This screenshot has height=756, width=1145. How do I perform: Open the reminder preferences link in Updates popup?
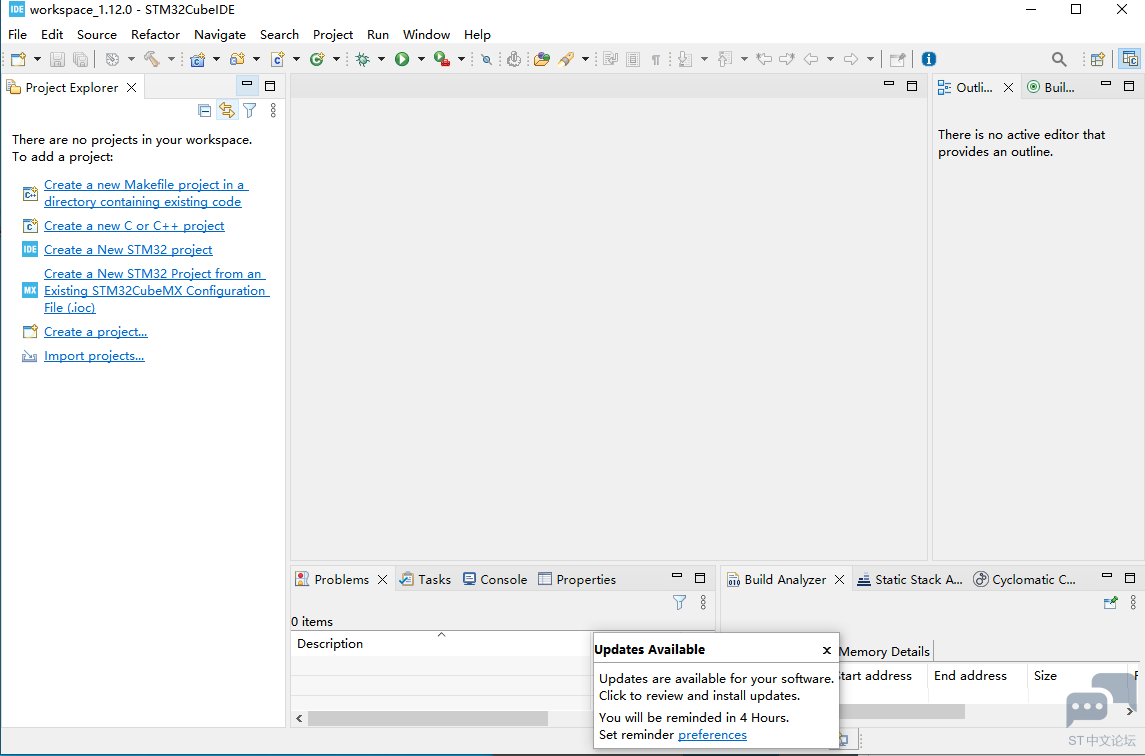coord(712,735)
